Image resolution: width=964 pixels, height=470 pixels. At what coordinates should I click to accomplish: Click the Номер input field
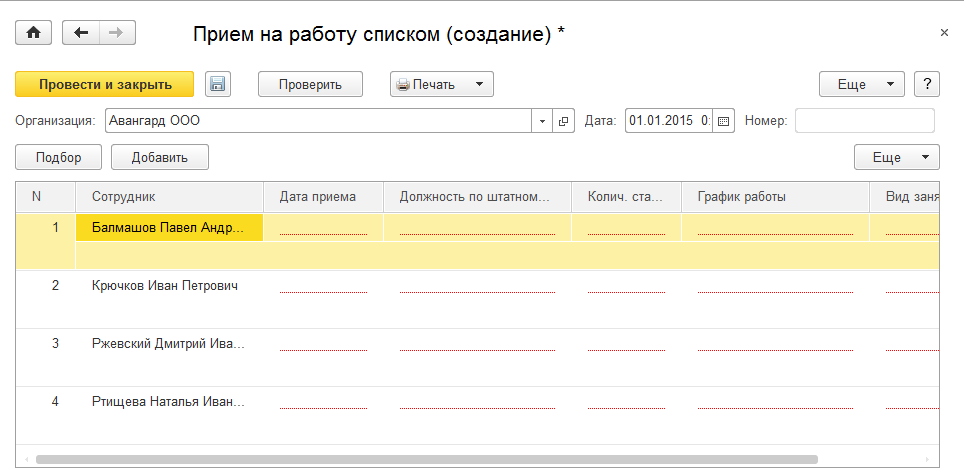[864, 121]
